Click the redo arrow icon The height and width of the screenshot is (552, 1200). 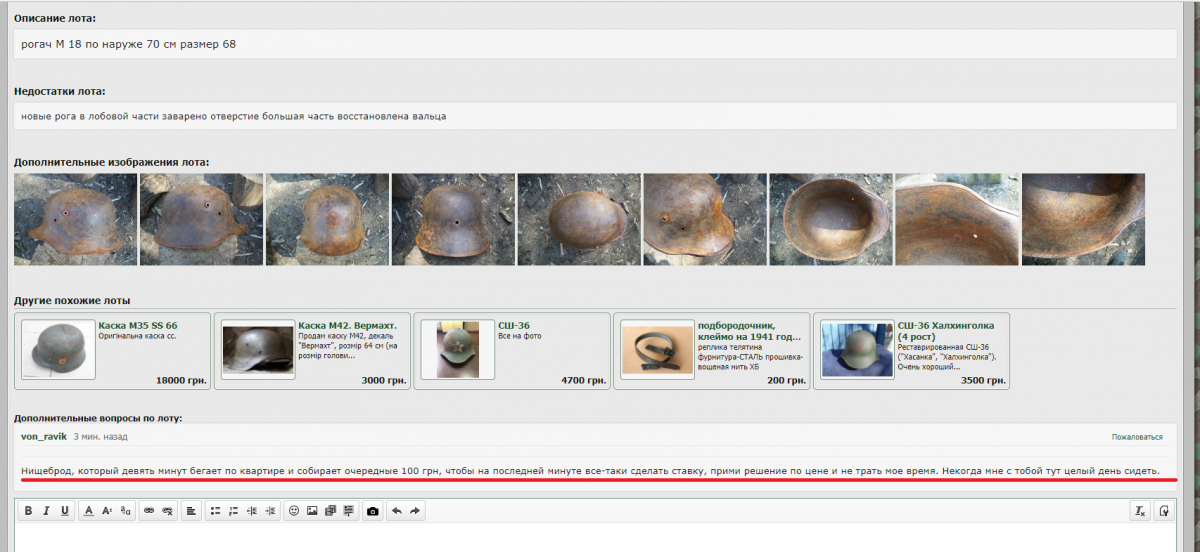(x=415, y=511)
